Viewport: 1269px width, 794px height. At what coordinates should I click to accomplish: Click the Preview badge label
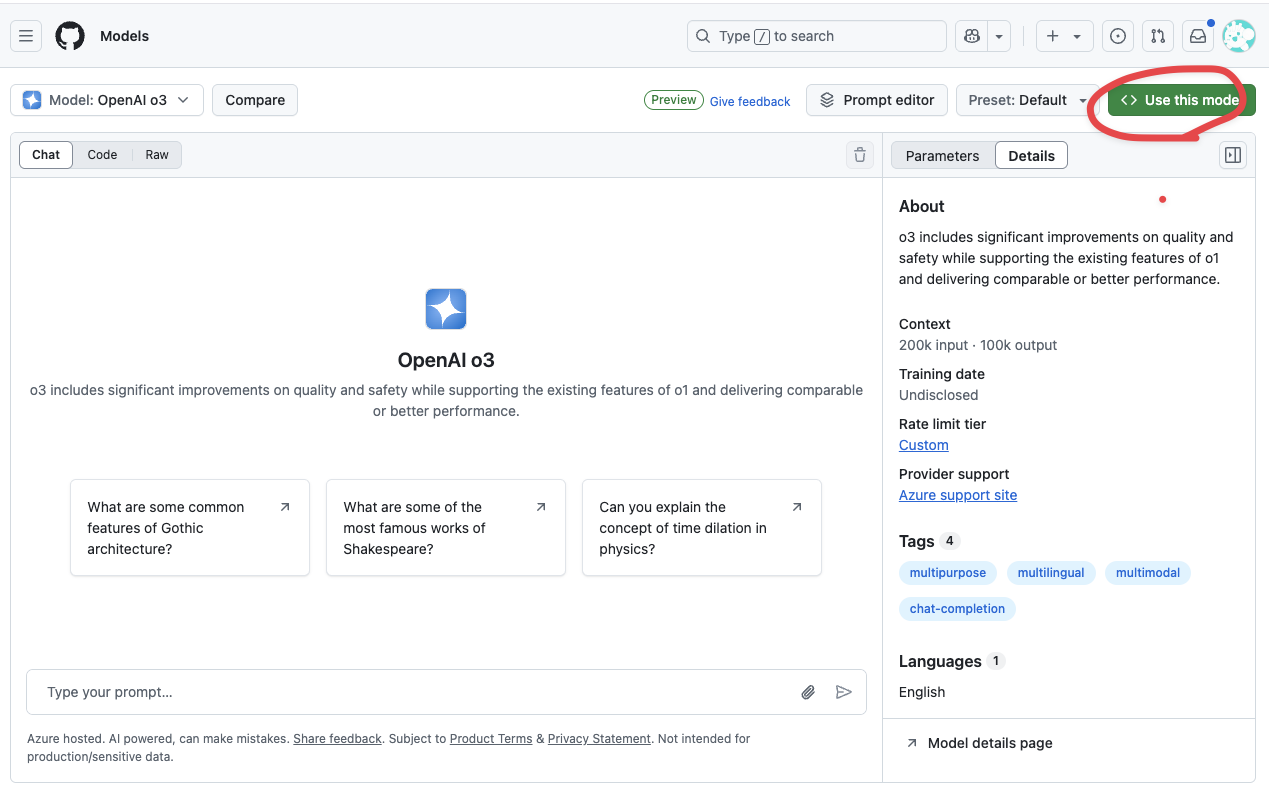click(x=674, y=100)
